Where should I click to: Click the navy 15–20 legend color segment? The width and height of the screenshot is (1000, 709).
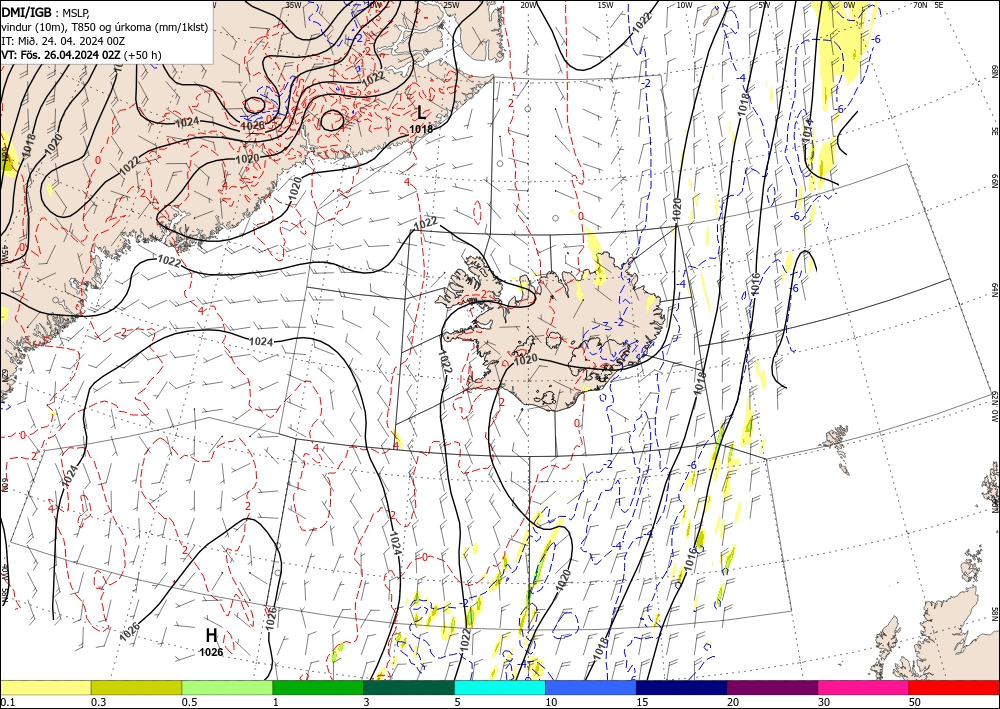(681, 687)
